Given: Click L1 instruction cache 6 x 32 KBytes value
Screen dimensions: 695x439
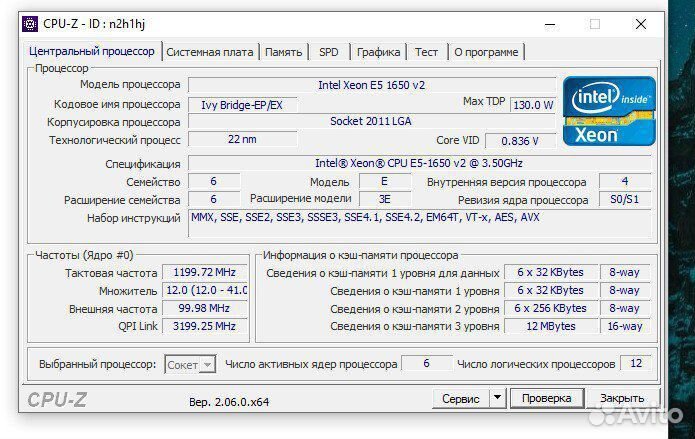Looking at the screenshot, I should pos(550,290).
